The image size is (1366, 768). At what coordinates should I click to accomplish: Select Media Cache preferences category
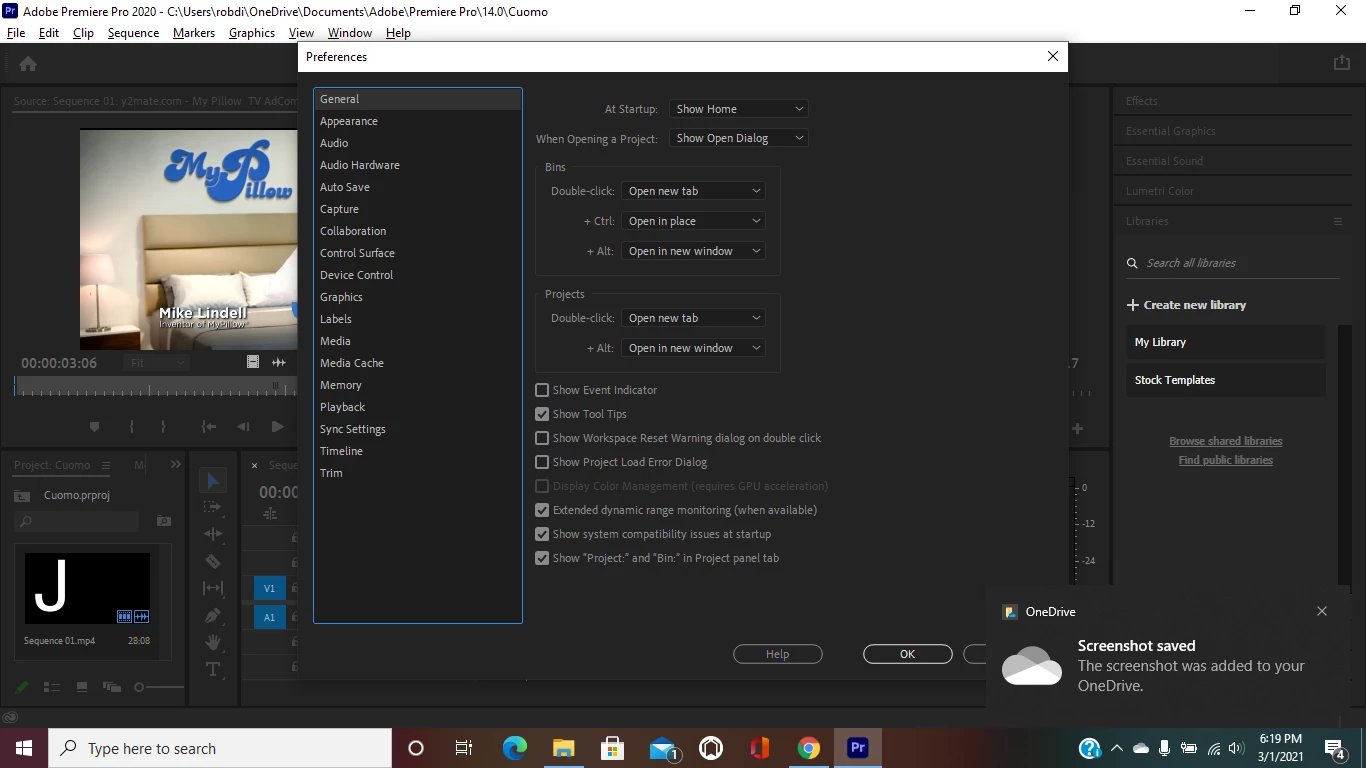(x=352, y=363)
